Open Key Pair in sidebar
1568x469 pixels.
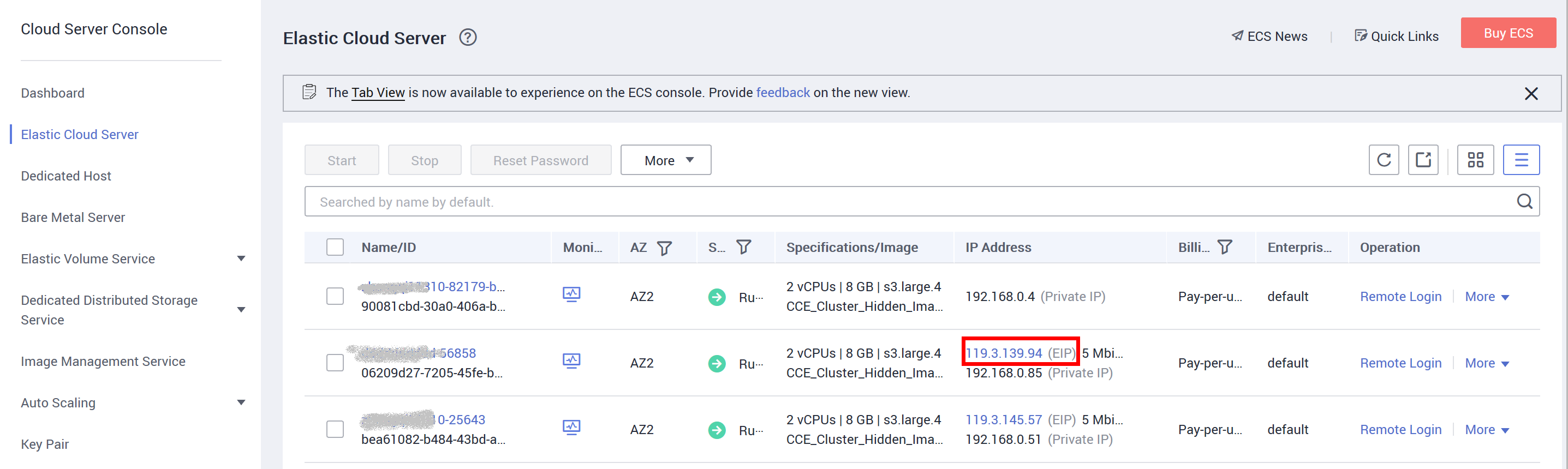click(44, 444)
